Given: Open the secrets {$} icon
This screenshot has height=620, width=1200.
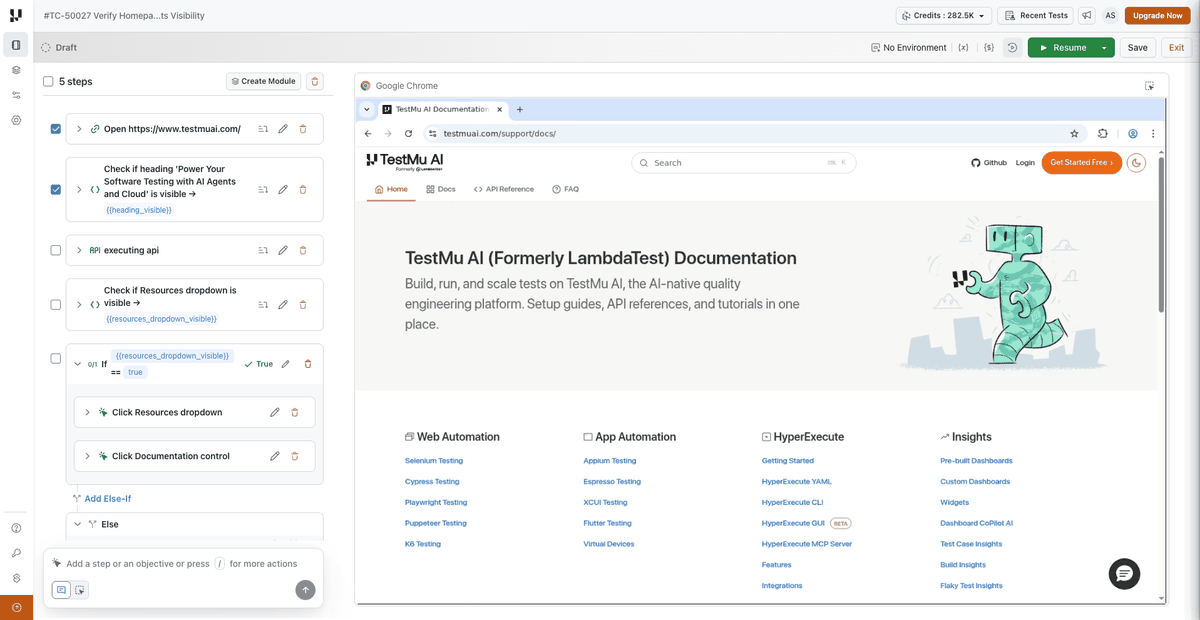Looking at the screenshot, I should 989,47.
